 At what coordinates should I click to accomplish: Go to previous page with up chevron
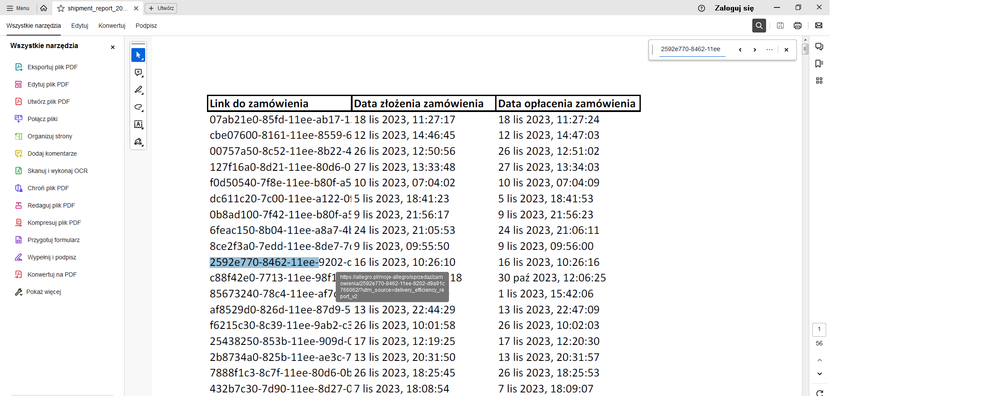pyautogui.click(x=819, y=360)
